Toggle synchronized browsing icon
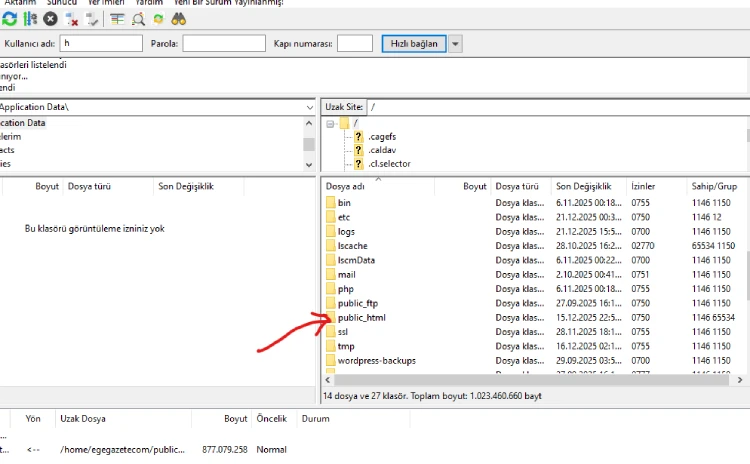Viewport: 750px width, 464px height. (158, 19)
